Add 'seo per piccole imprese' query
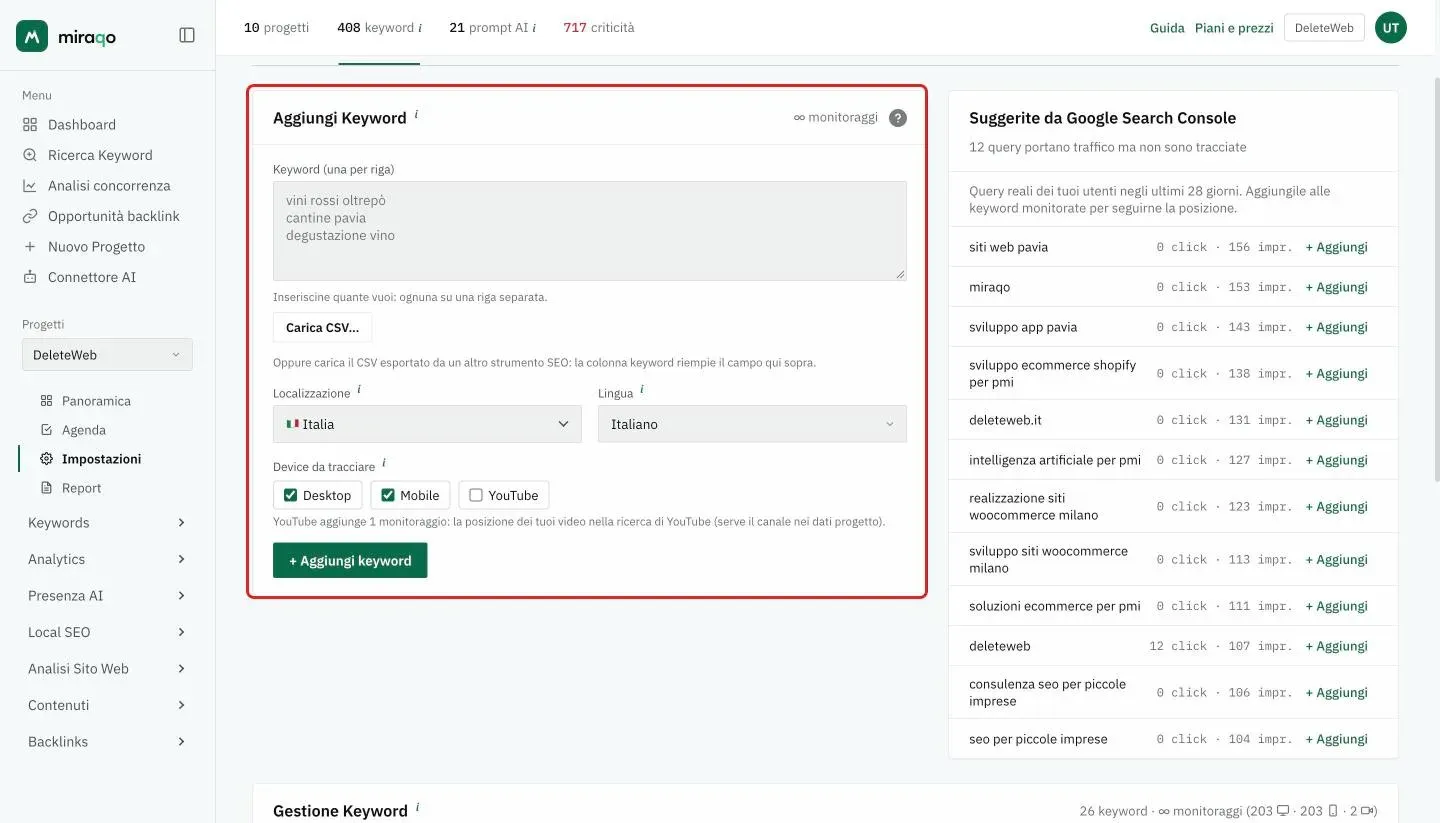This screenshot has width=1440, height=823. point(1336,739)
